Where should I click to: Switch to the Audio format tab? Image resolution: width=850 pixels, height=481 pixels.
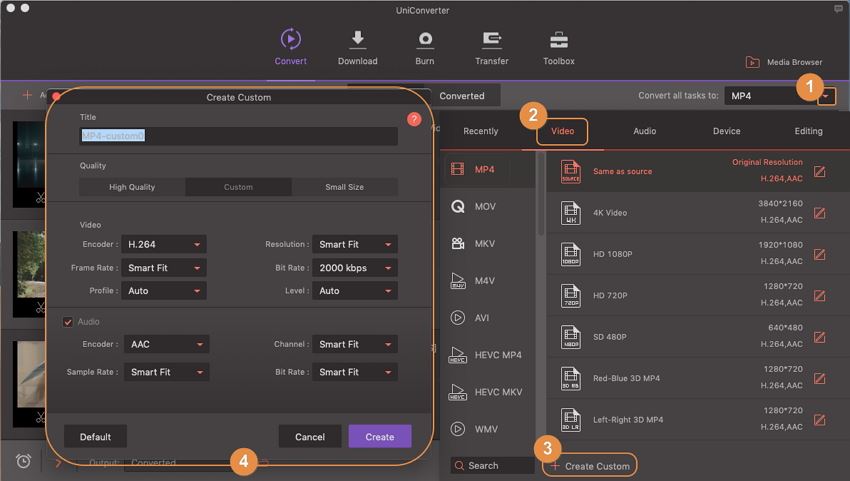645,131
